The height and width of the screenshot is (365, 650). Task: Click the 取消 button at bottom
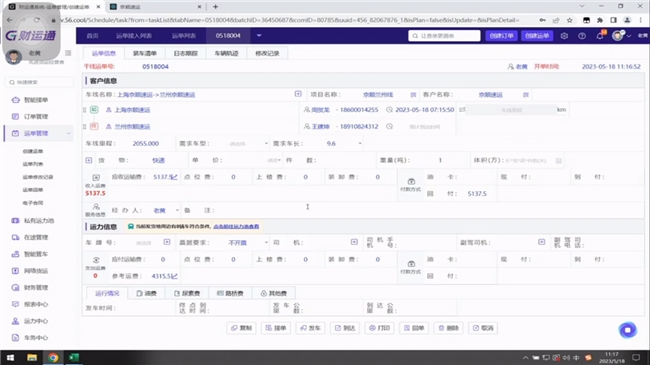[483, 328]
